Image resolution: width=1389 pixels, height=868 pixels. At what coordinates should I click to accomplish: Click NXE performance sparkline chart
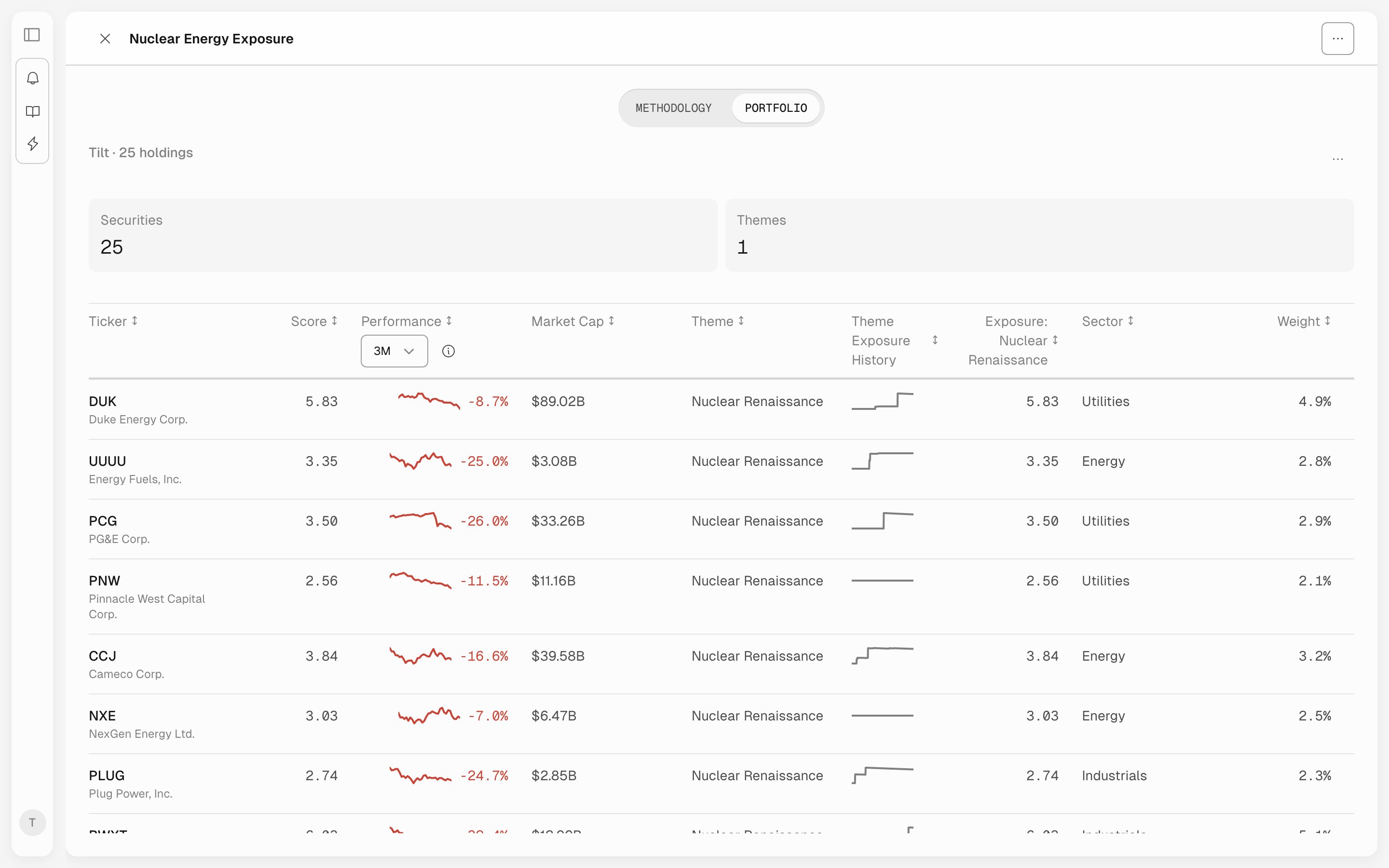point(429,715)
